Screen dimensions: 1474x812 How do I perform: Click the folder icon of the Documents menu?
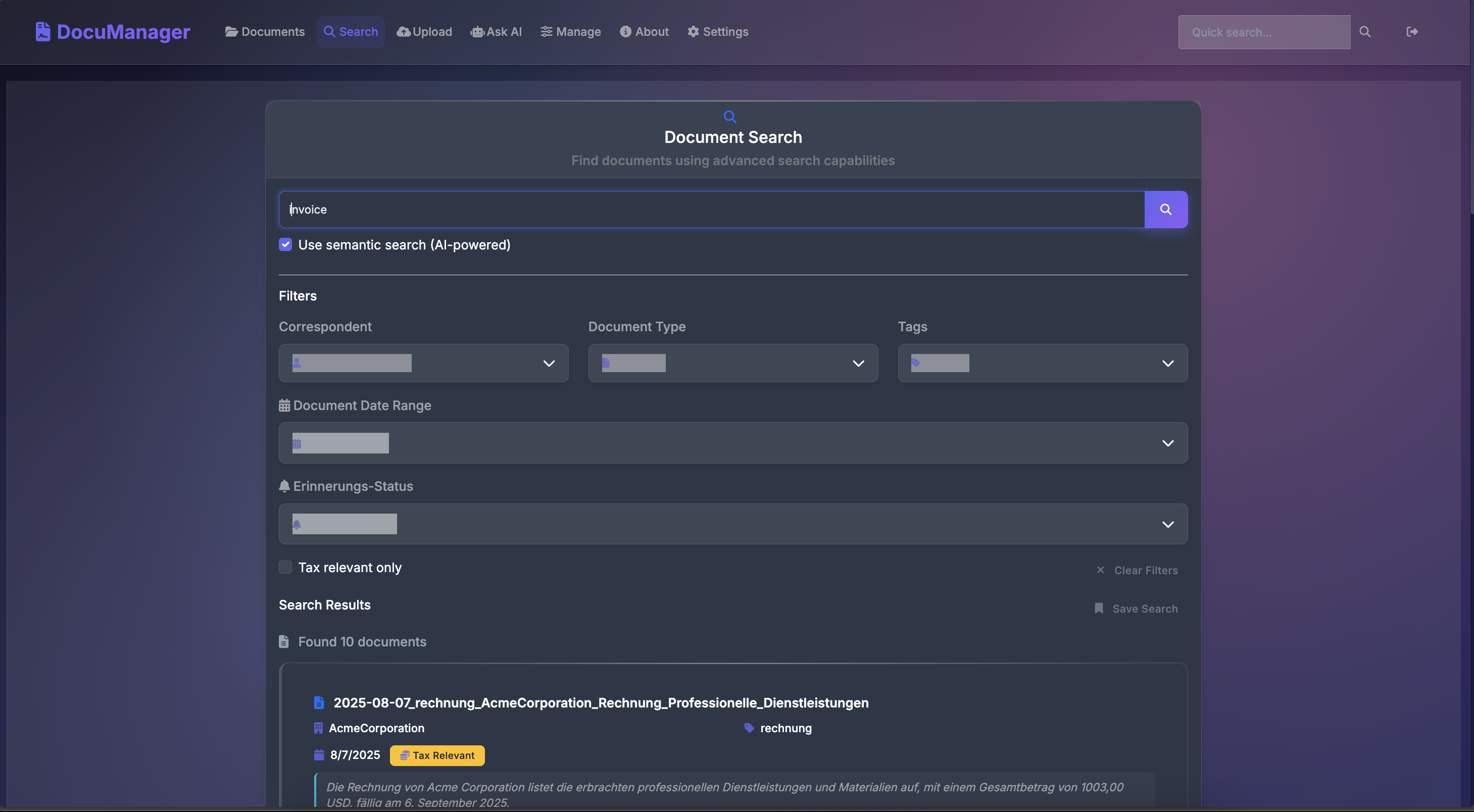[231, 31]
